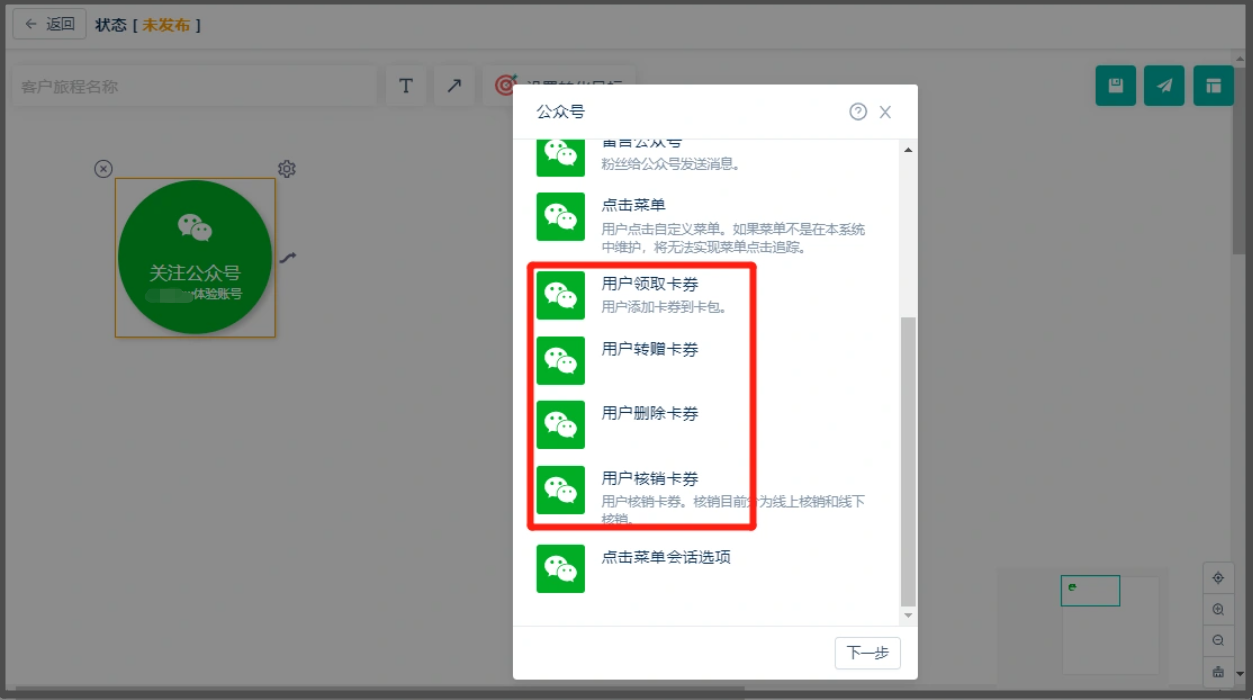
Task: Click the WeChat icon beside 用户转赠卡券
Action: [561, 361]
